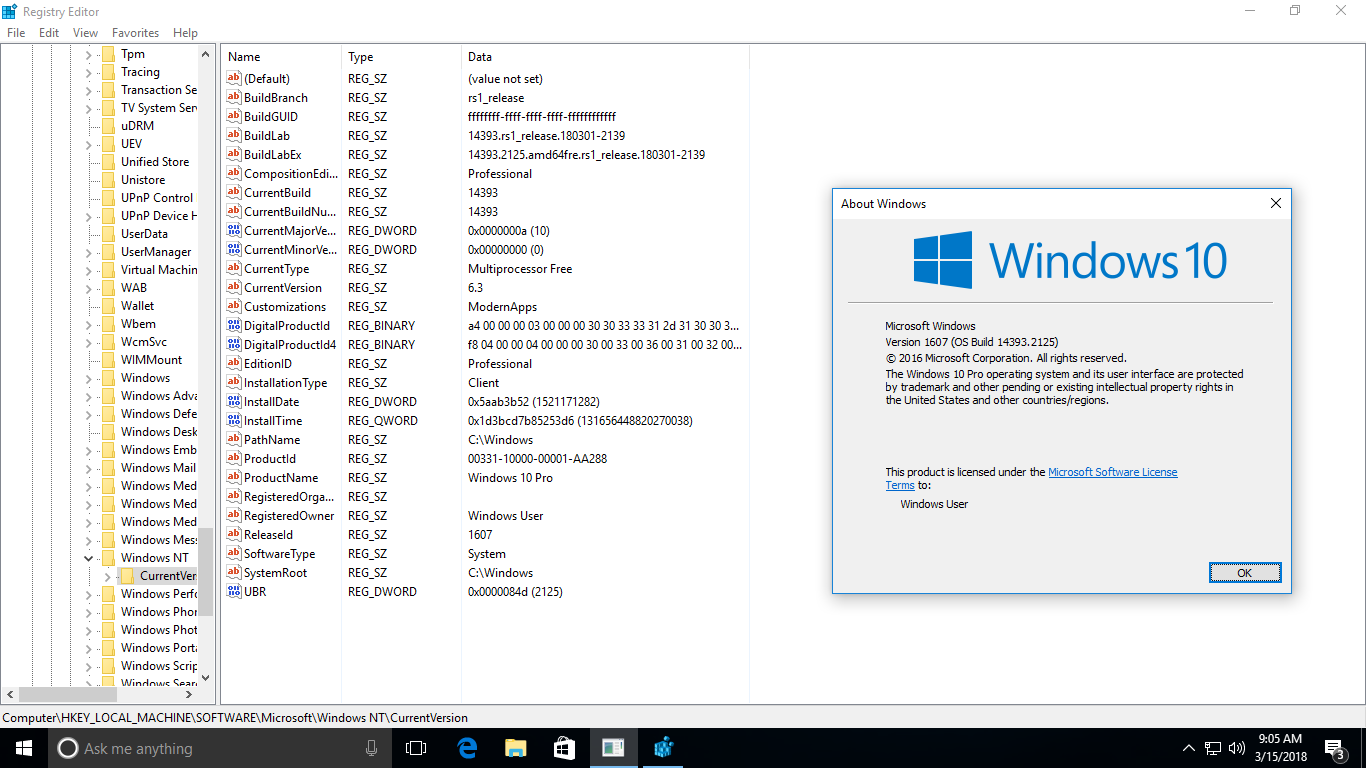Open File Explorer from taskbar
Screen dimensions: 1366x768
[515, 748]
